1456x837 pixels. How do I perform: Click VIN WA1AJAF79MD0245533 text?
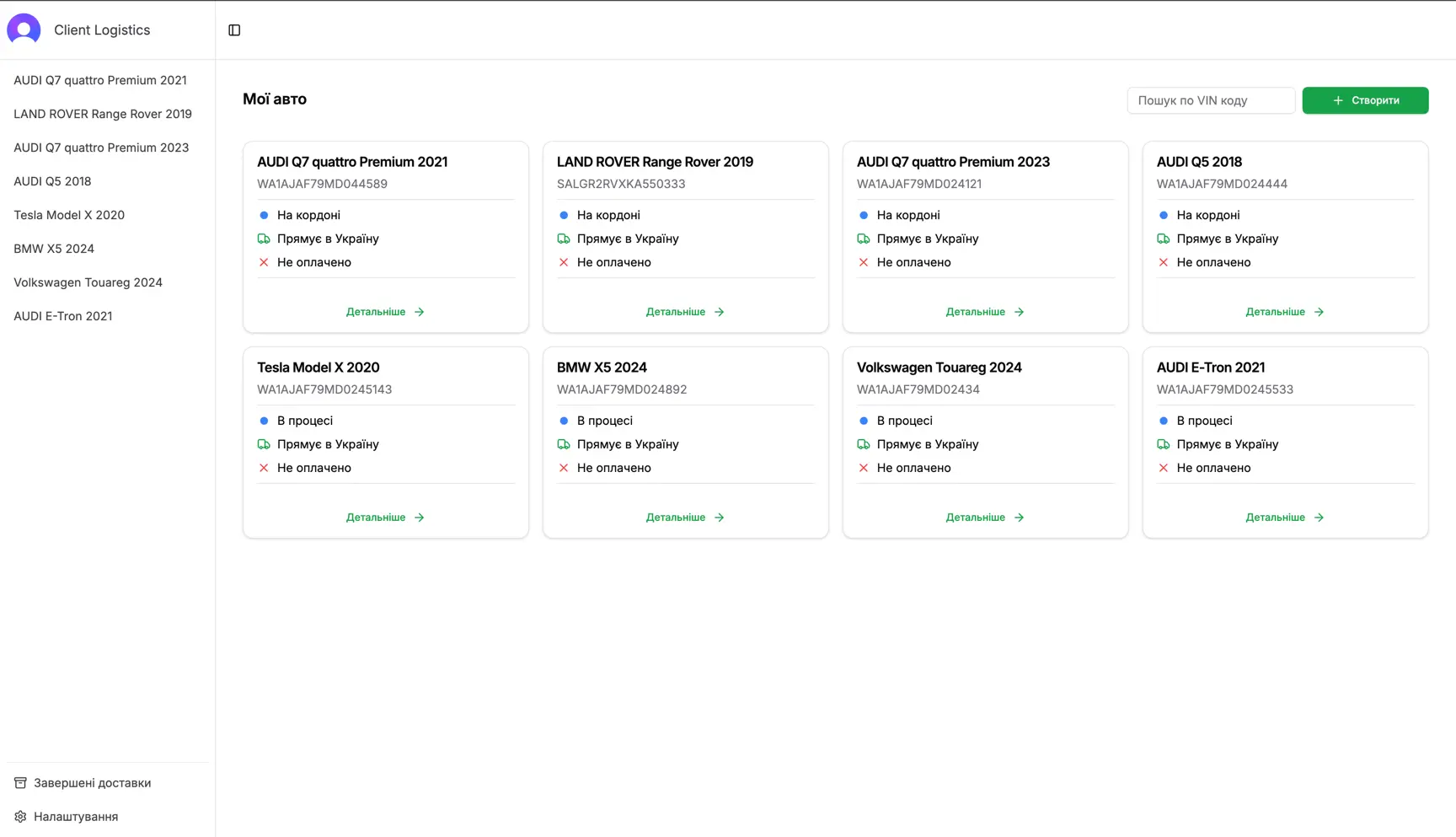pyautogui.click(x=1225, y=389)
